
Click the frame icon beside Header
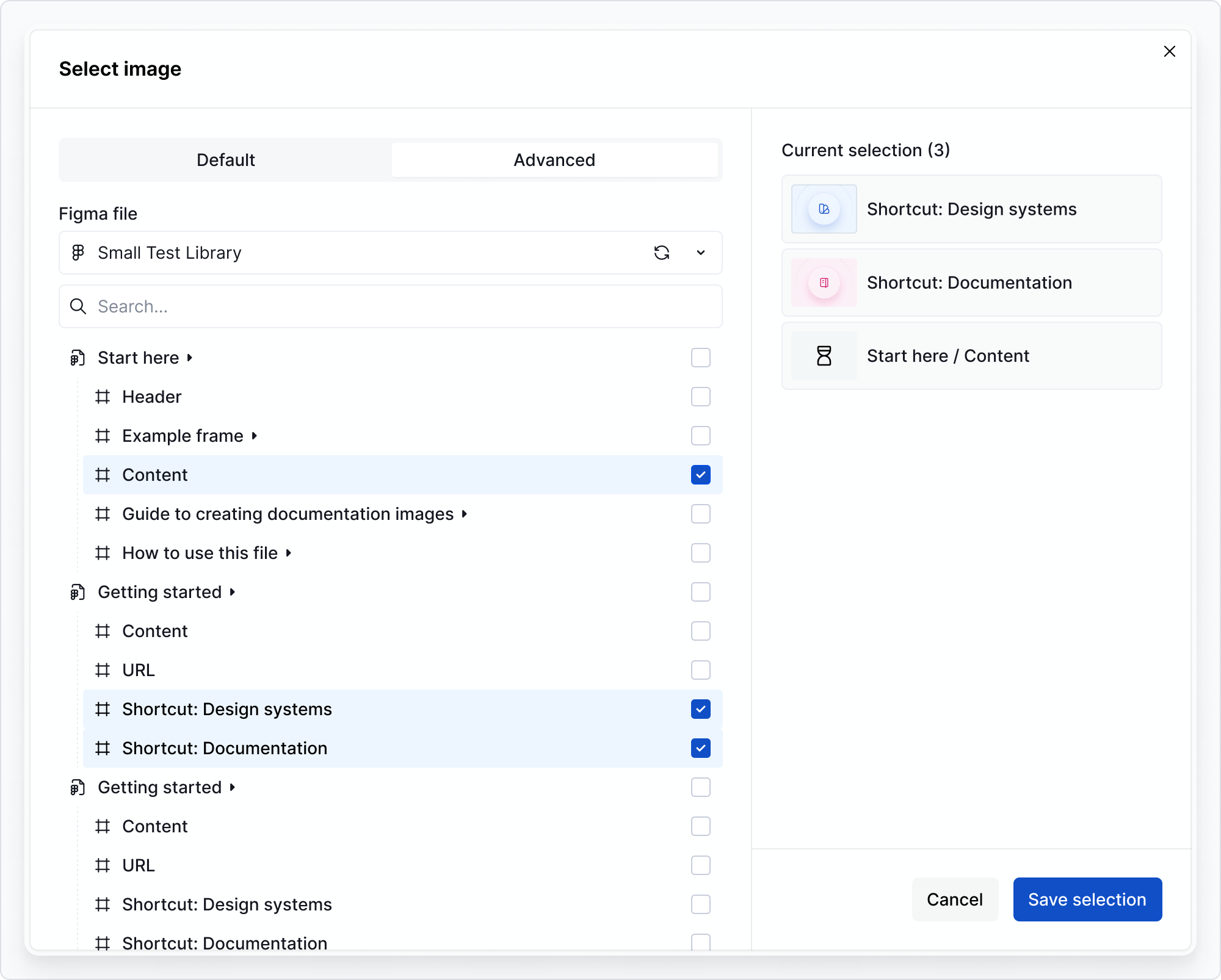click(x=103, y=397)
